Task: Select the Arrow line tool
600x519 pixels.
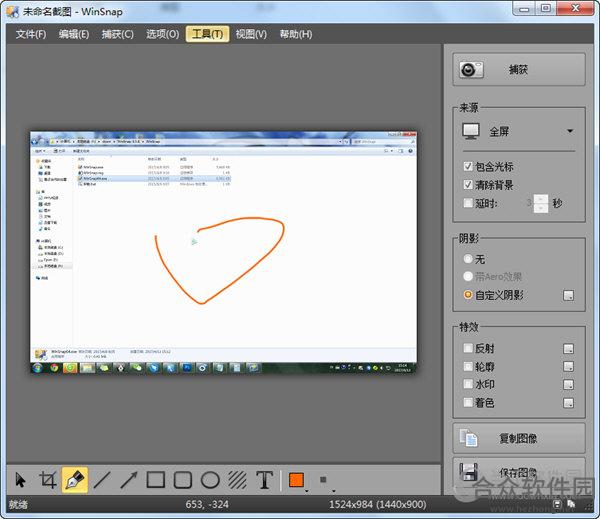Action: click(x=129, y=480)
